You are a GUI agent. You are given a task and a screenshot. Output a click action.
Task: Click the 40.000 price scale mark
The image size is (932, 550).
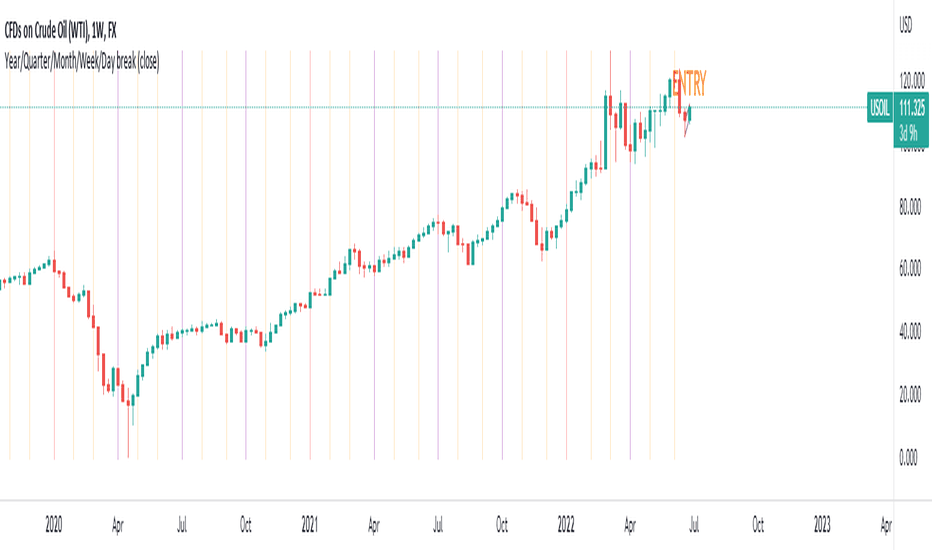coord(910,331)
